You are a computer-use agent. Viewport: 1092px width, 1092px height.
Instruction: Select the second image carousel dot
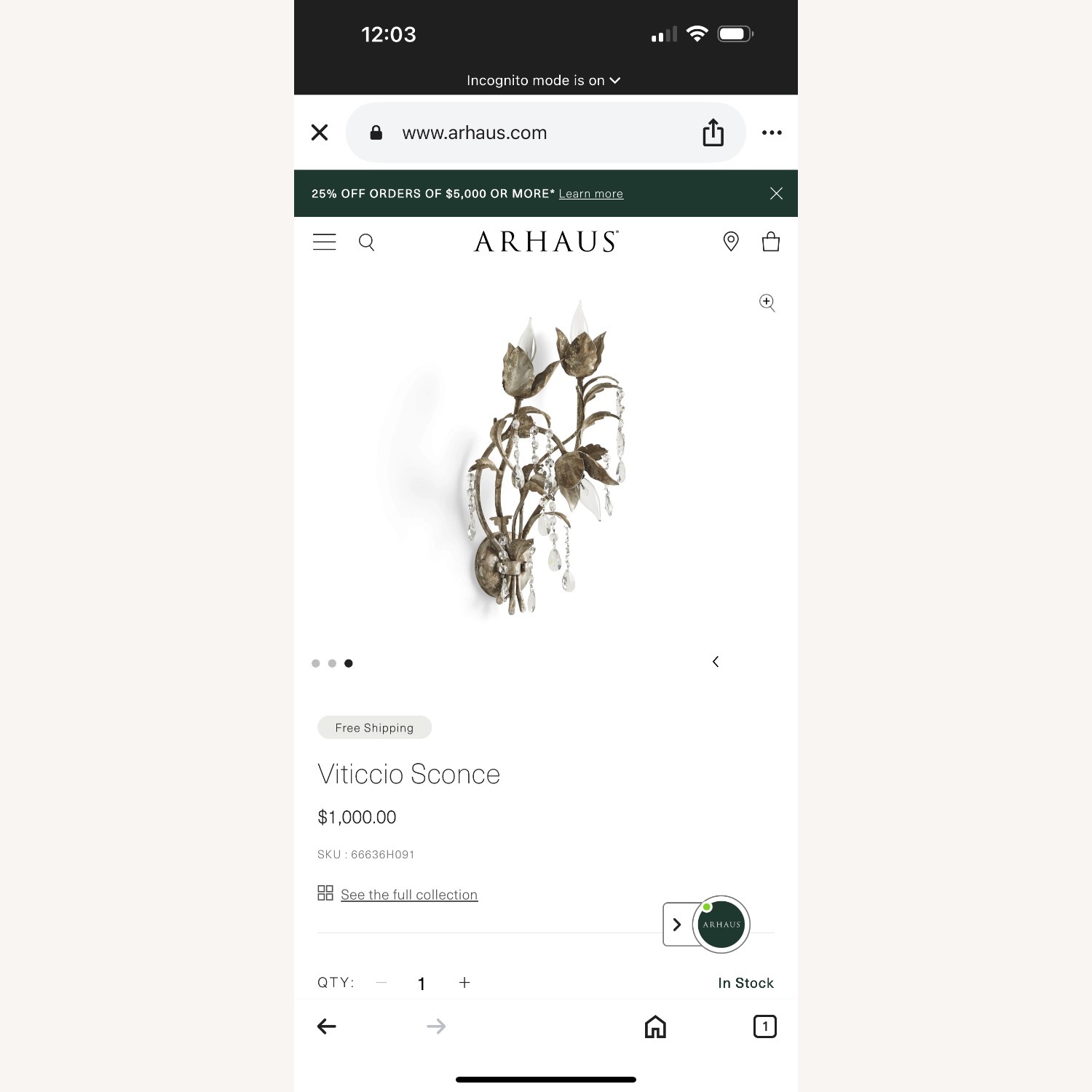332,663
